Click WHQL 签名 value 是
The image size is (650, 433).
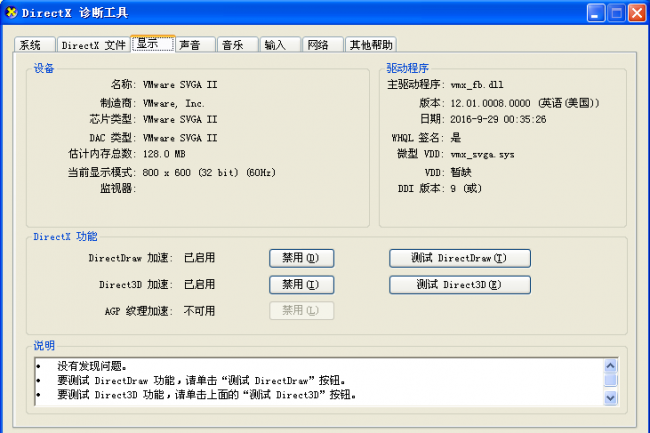click(x=456, y=138)
